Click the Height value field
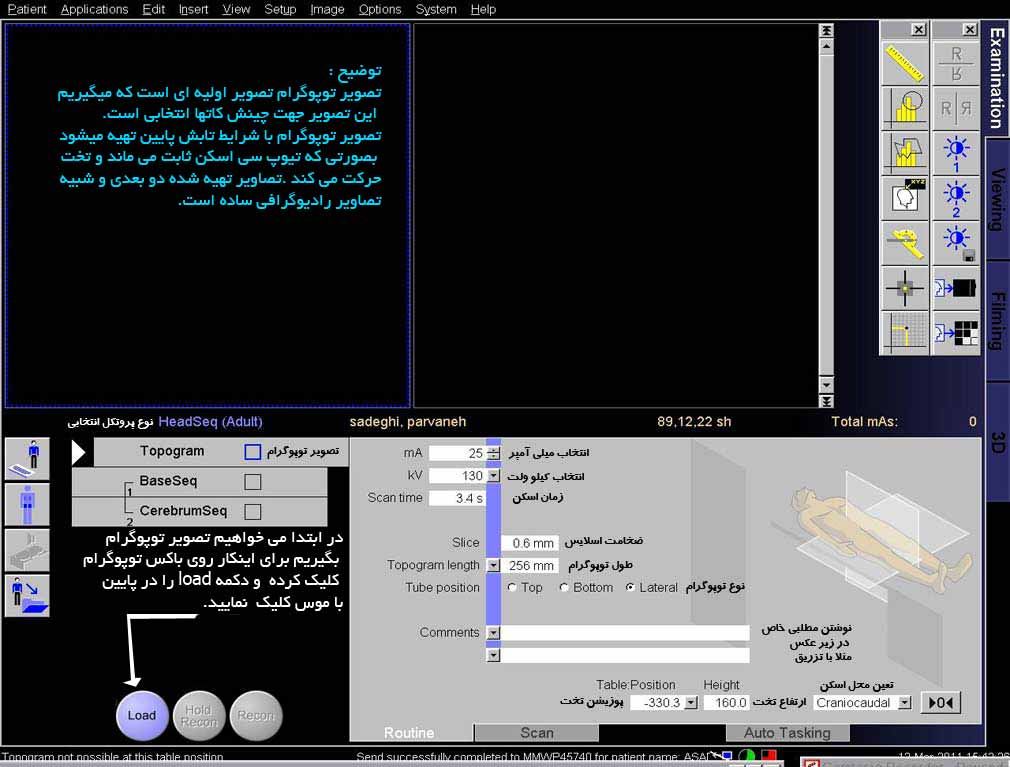The height and width of the screenshot is (767, 1010). pos(727,703)
